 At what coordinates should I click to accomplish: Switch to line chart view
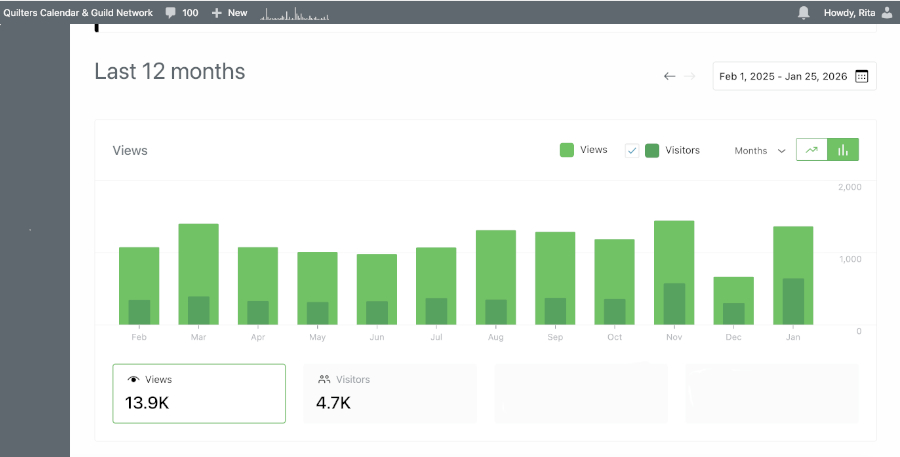[x=812, y=150]
